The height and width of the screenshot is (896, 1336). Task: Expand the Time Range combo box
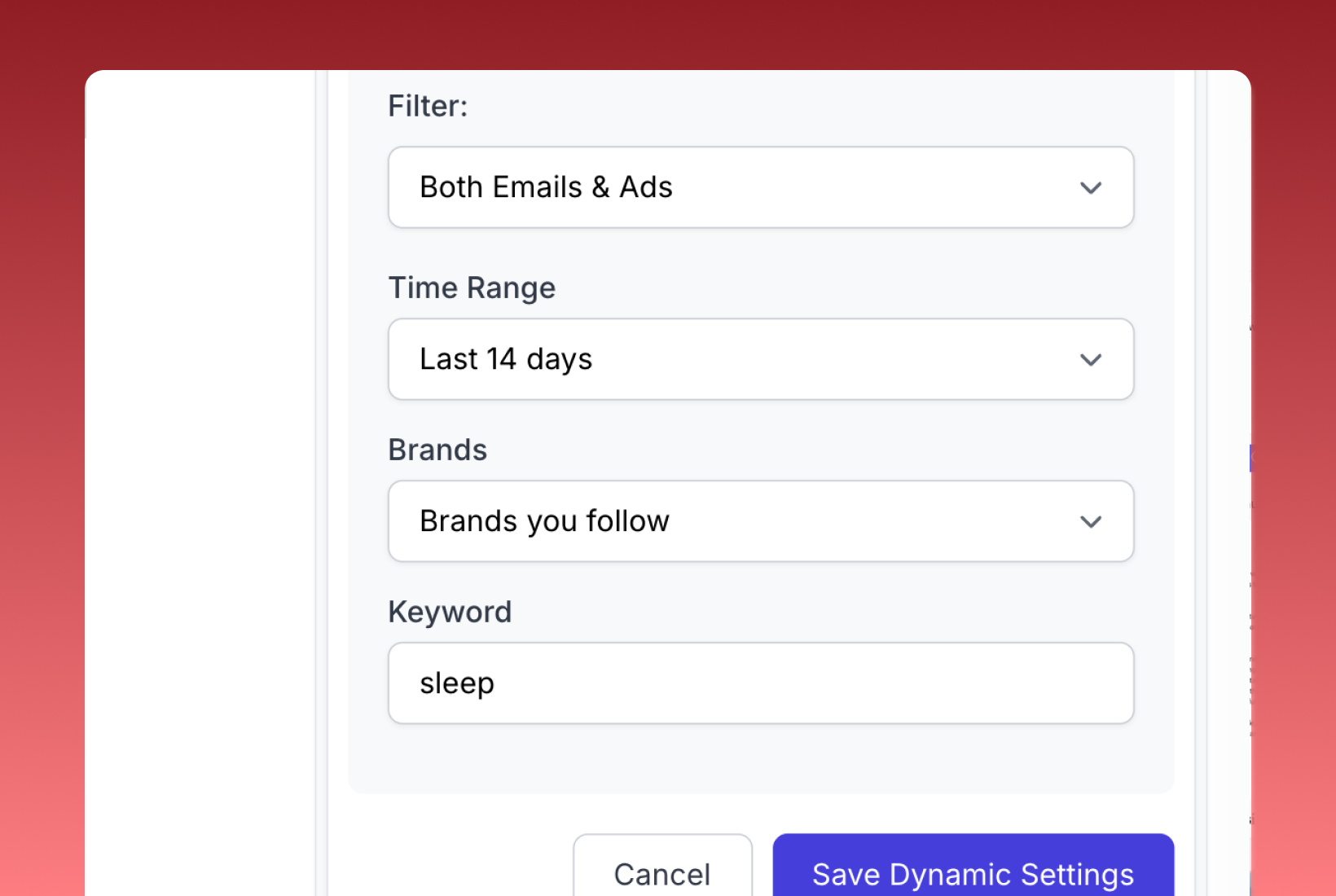[761, 359]
